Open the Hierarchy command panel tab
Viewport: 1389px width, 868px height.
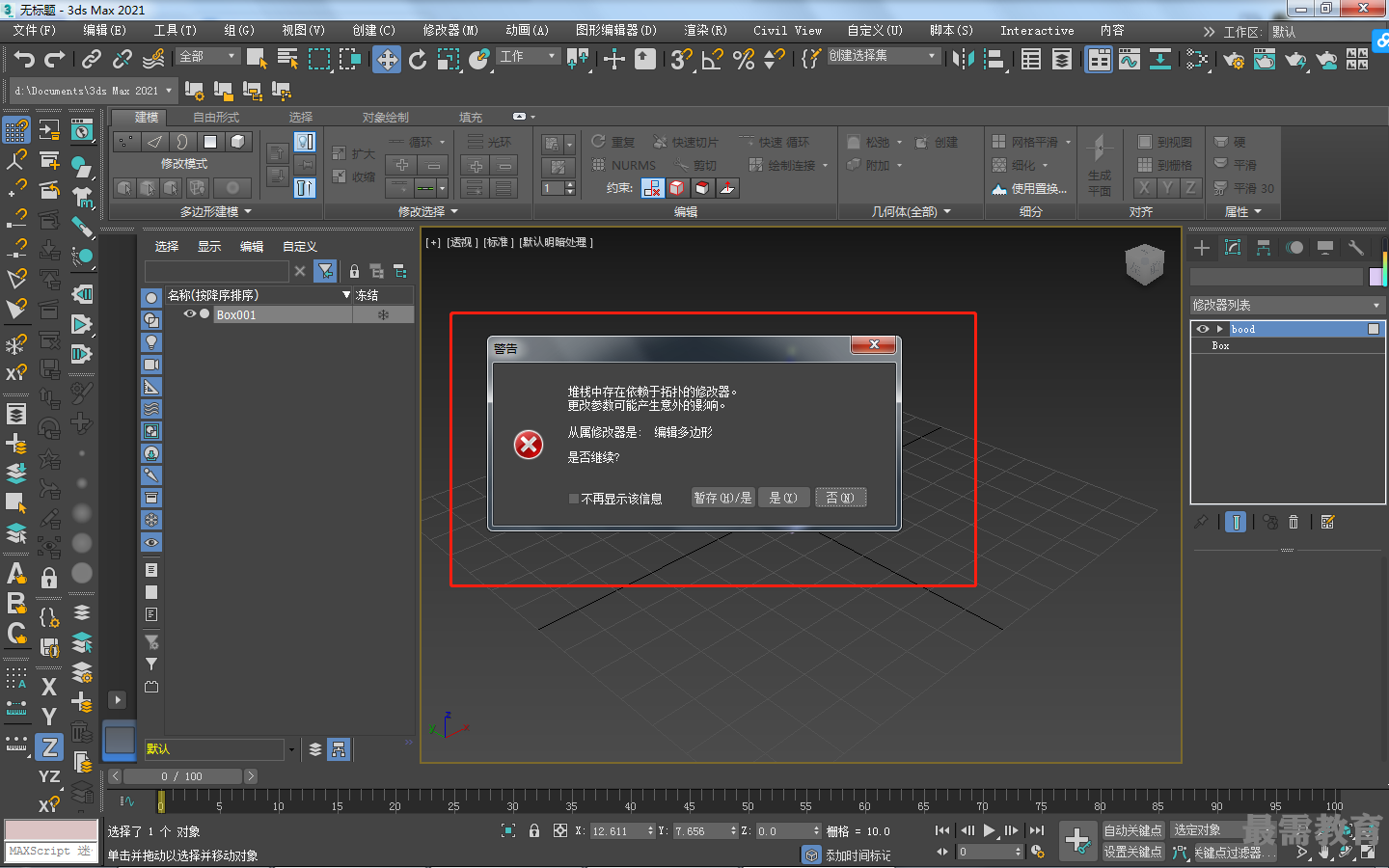[x=1264, y=248]
